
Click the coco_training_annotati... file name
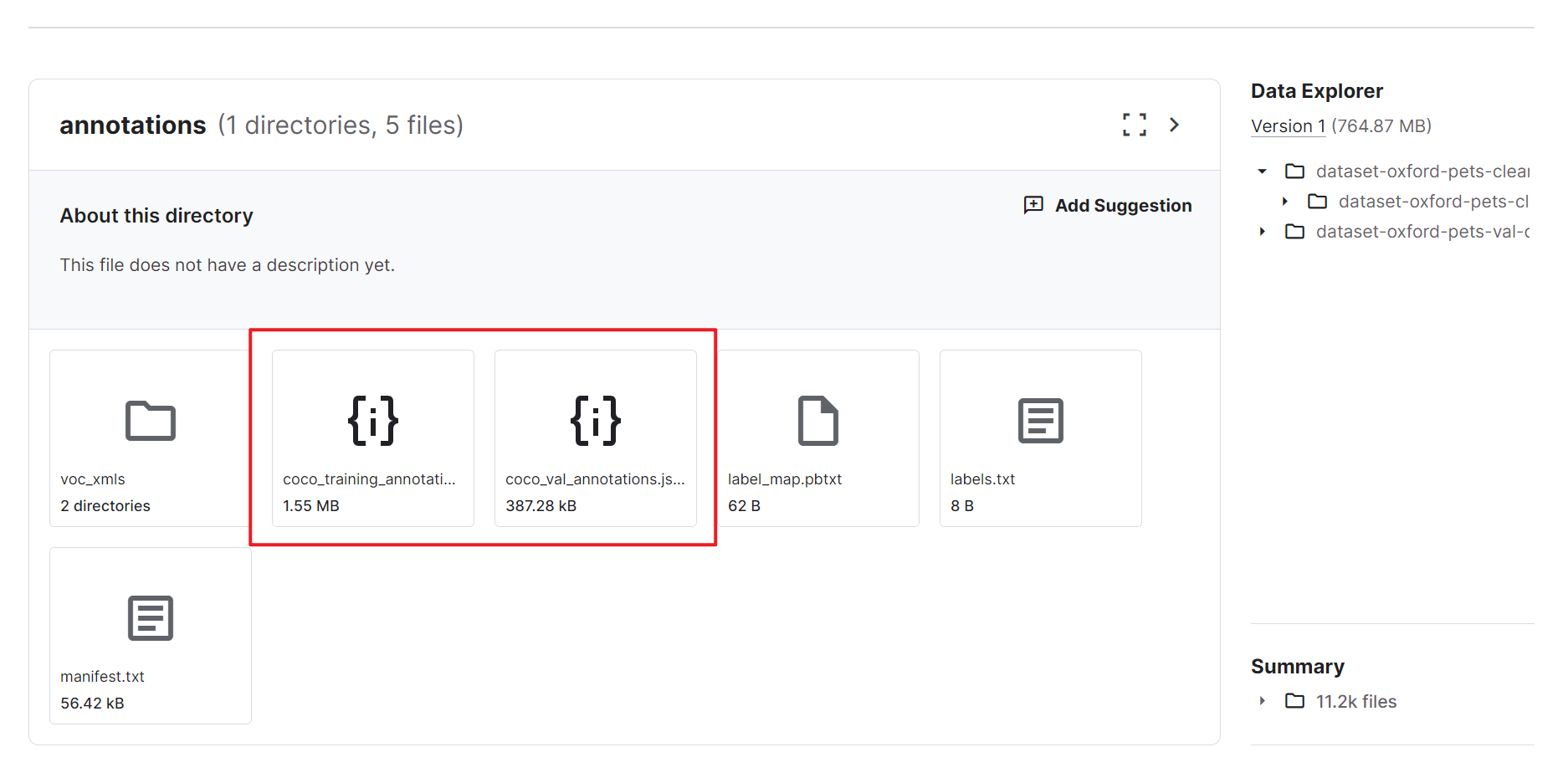pyautogui.click(x=369, y=479)
